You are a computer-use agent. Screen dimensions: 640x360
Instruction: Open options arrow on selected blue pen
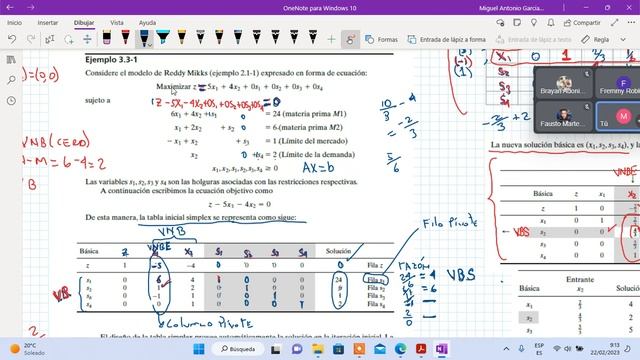(149, 44)
